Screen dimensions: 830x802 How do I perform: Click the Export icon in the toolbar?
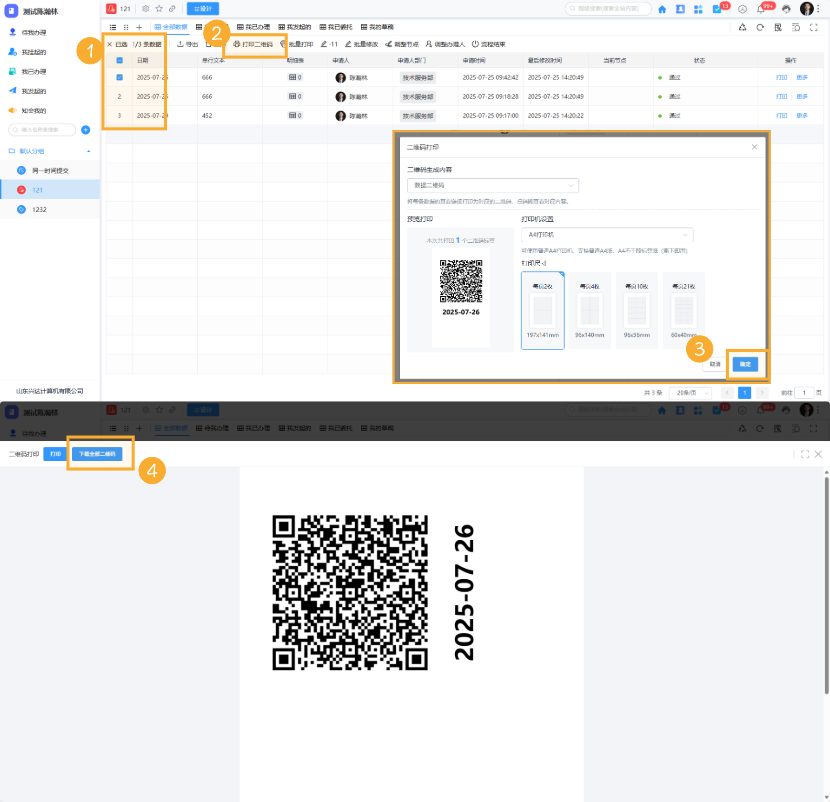pyautogui.click(x=187, y=45)
